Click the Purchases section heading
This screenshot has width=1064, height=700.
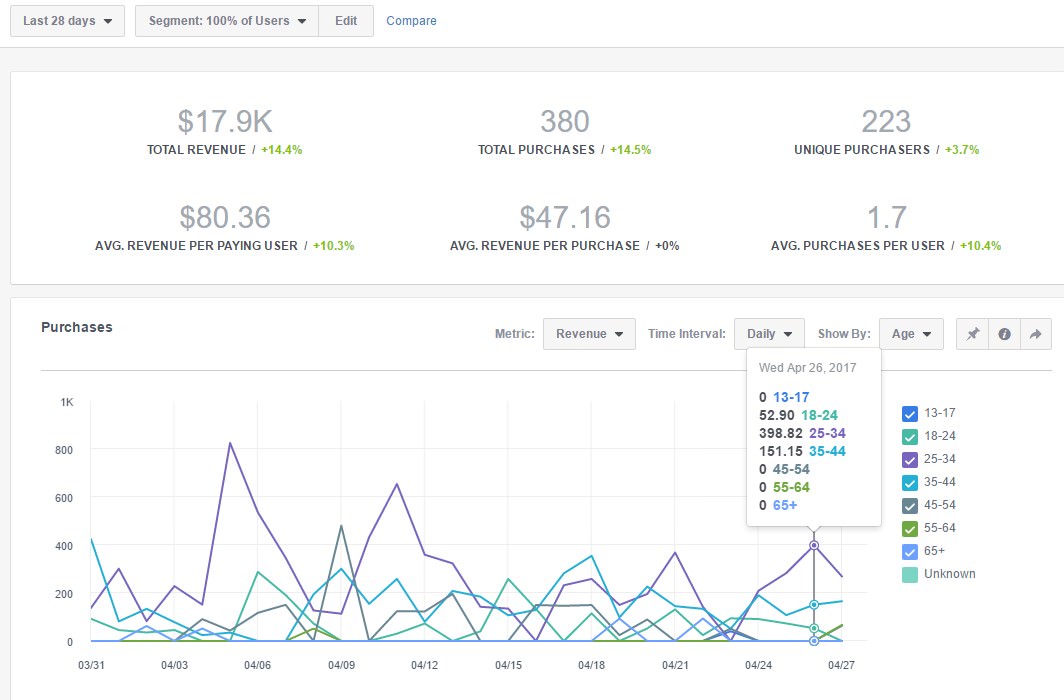[x=77, y=327]
